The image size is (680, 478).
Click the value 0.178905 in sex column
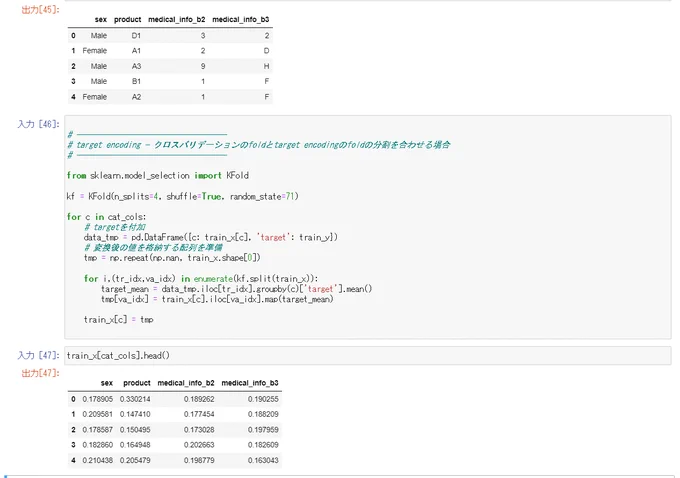click(98, 399)
